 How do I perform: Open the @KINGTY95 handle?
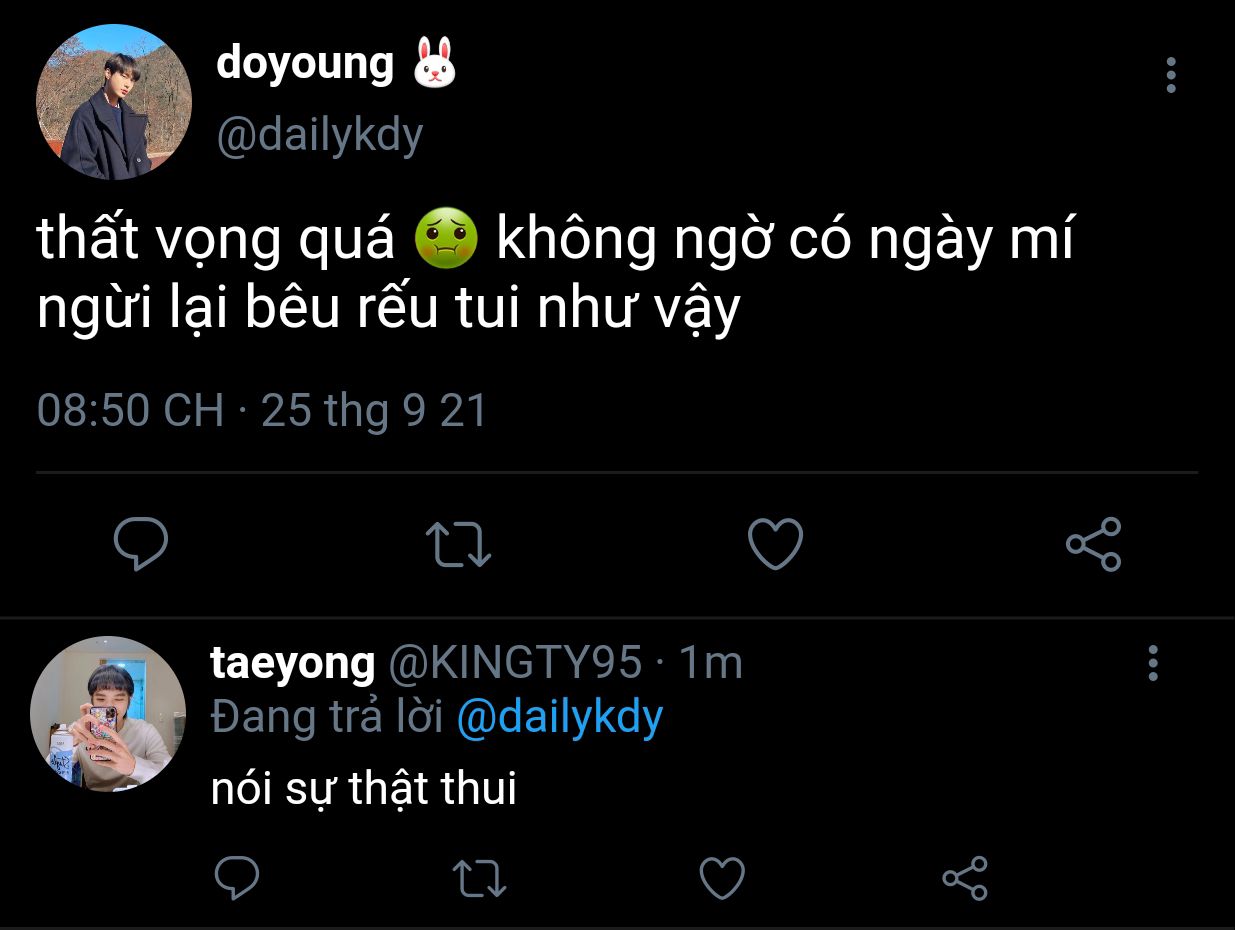pyautogui.click(x=514, y=663)
